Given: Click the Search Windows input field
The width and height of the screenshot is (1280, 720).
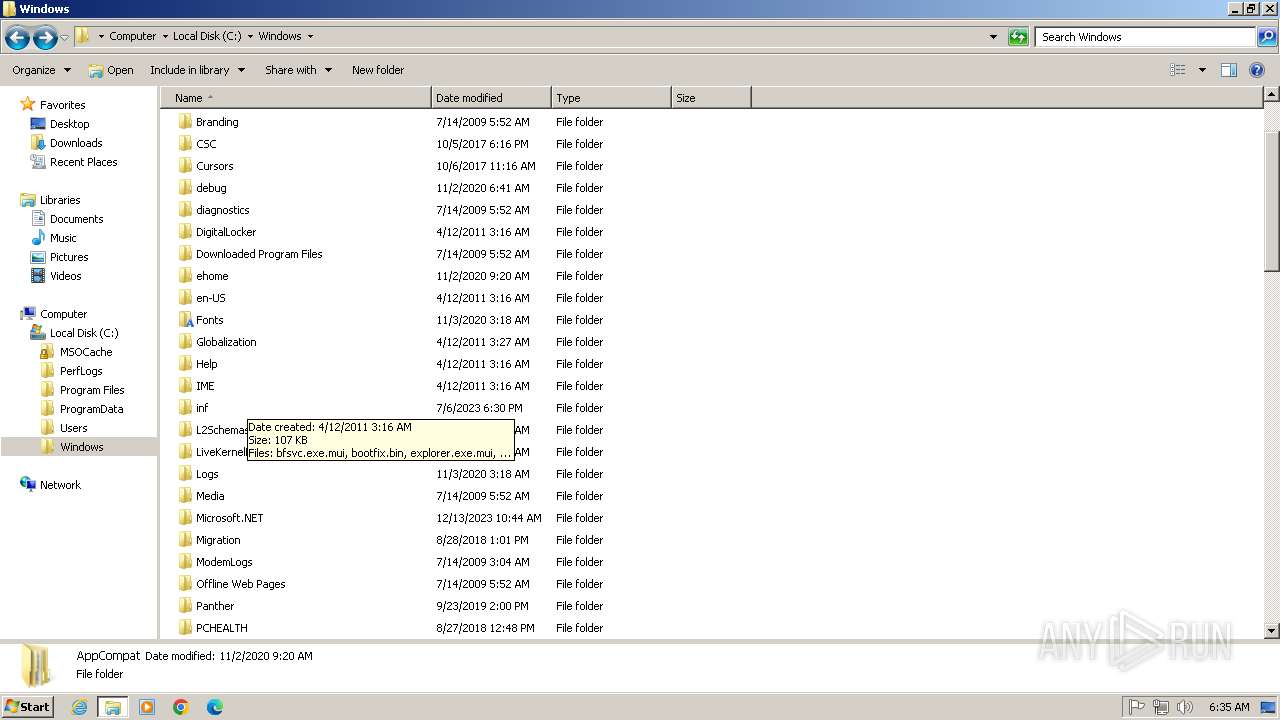Looking at the screenshot, I should pos(1146,37).
